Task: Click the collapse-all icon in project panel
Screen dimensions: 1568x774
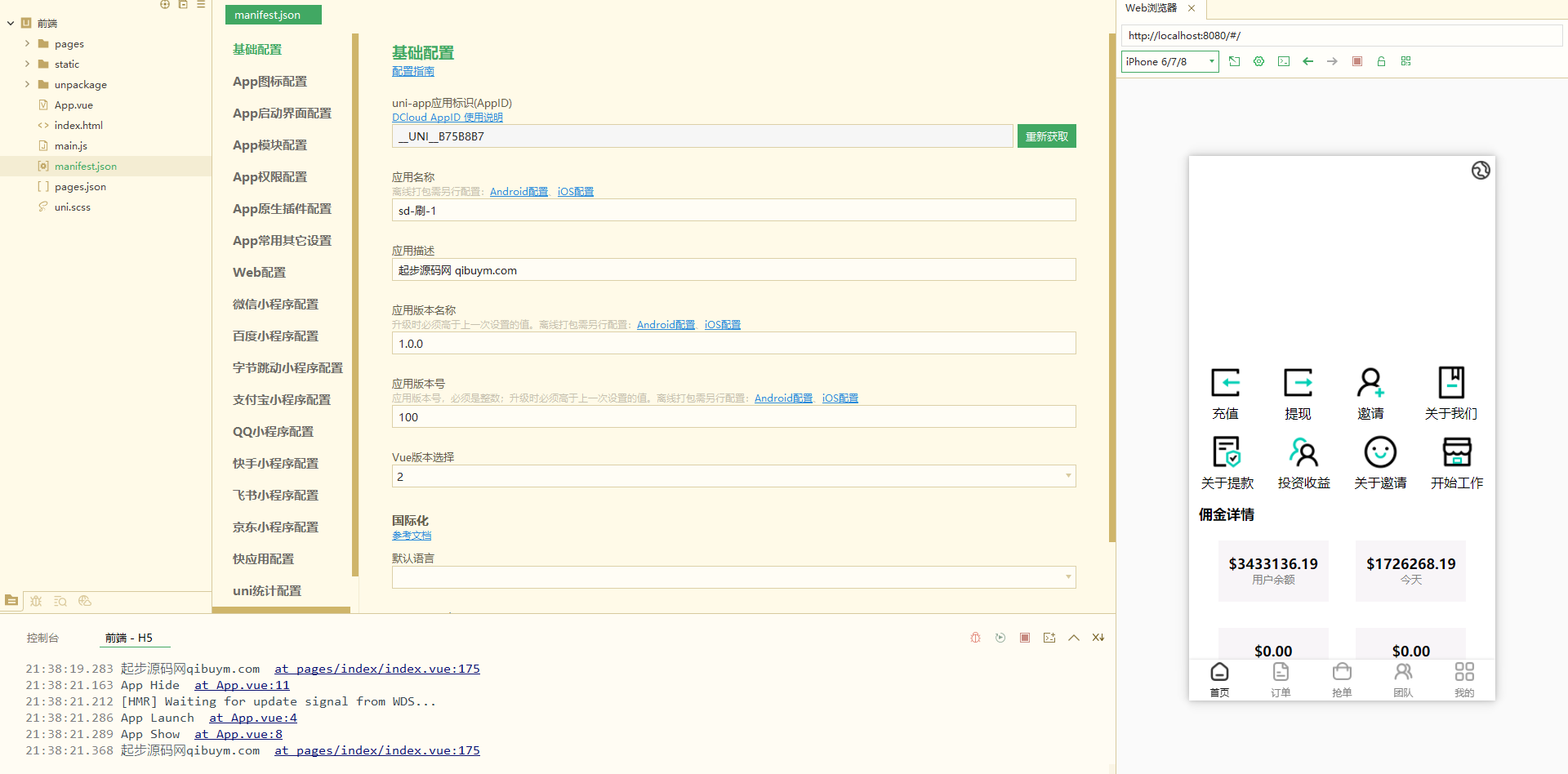Action: tap(183, 5)
